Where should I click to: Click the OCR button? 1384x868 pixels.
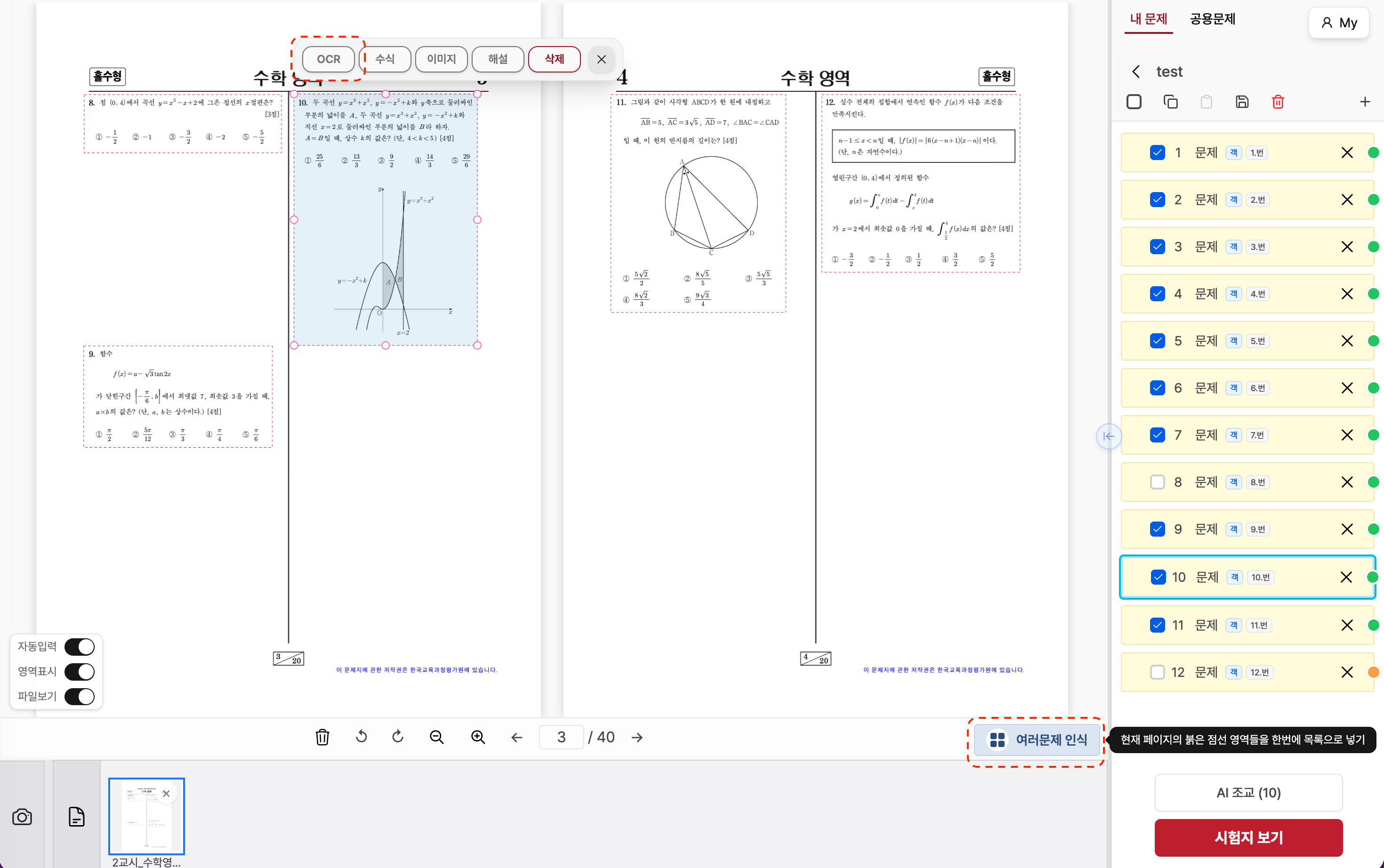click(329, 59)
